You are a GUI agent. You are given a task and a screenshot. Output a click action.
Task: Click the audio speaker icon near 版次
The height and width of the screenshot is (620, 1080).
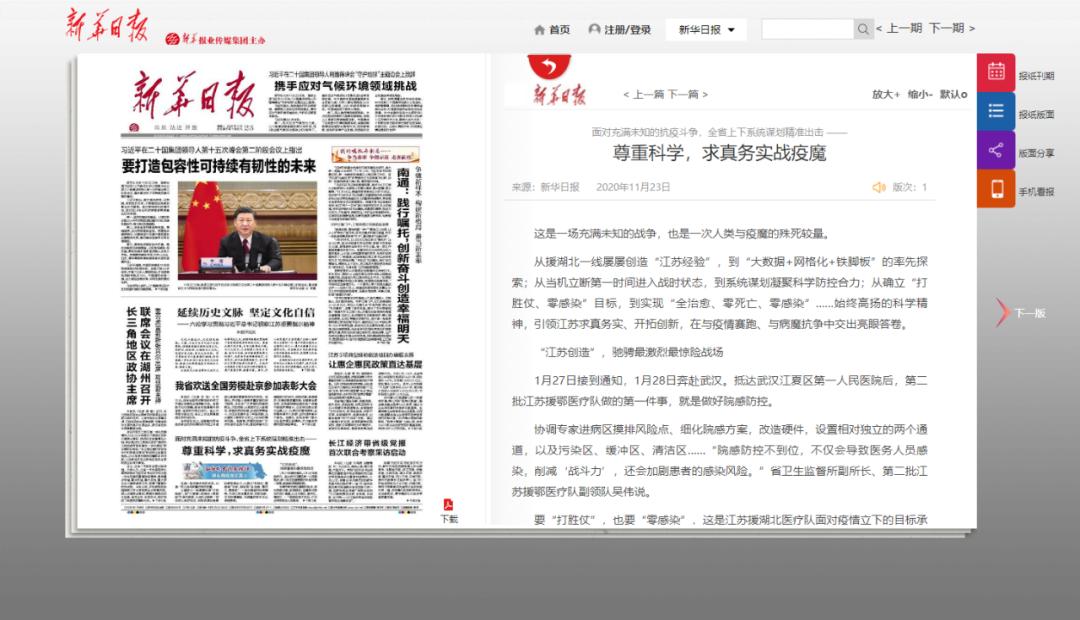point(879,187)
